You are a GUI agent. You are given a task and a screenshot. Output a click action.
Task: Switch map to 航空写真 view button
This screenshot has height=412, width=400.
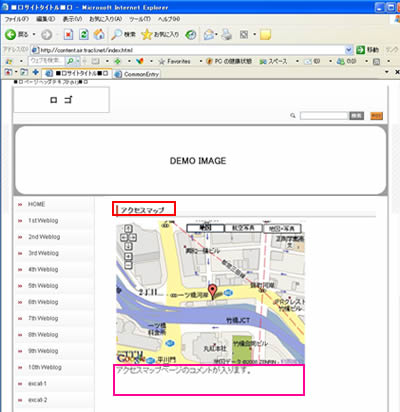243,228
